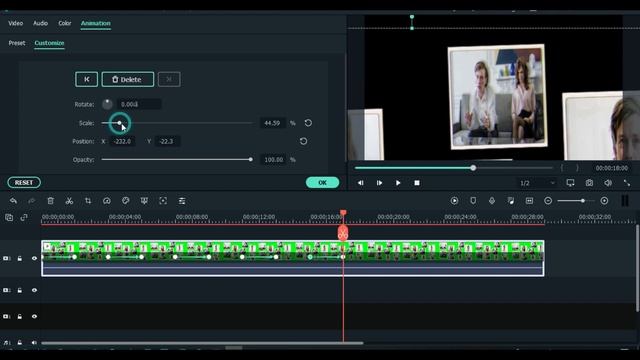Screen dimensions: 640x360
Task: Delete the current keyframe
Action: click(128, 79)
